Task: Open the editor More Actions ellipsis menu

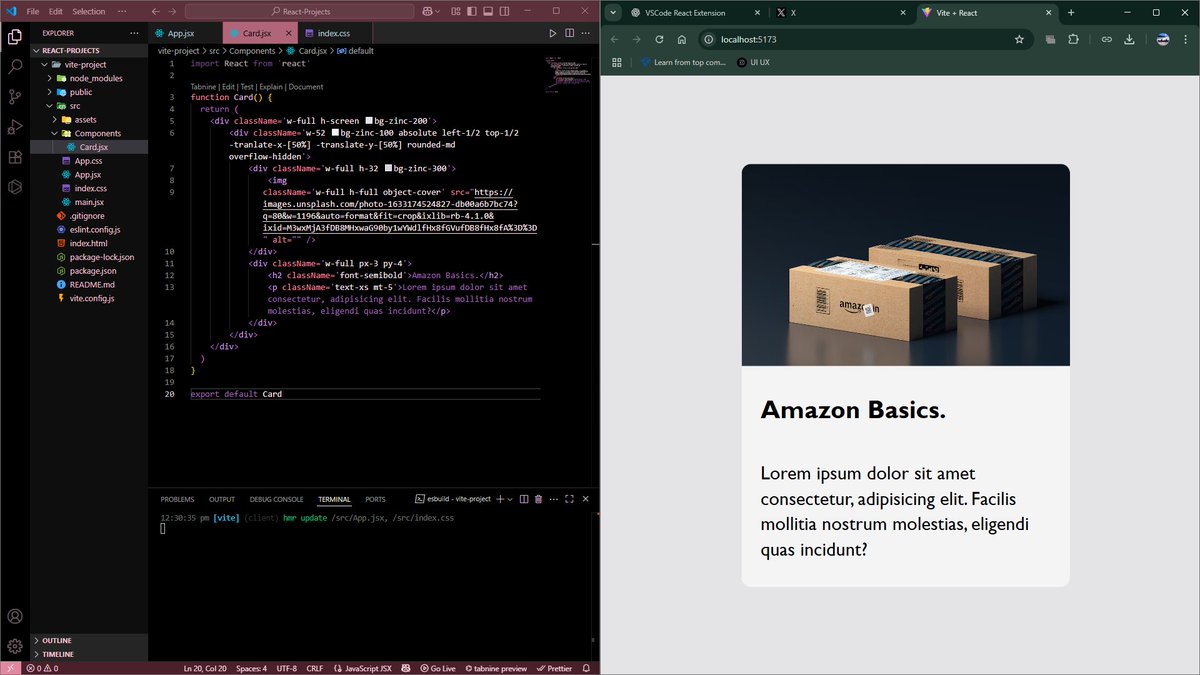Action: pos(585,33)
